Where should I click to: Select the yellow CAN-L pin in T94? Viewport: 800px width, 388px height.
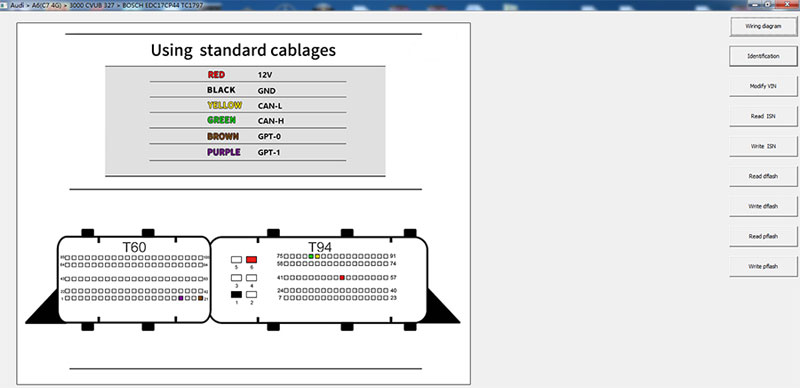[317, 256]
